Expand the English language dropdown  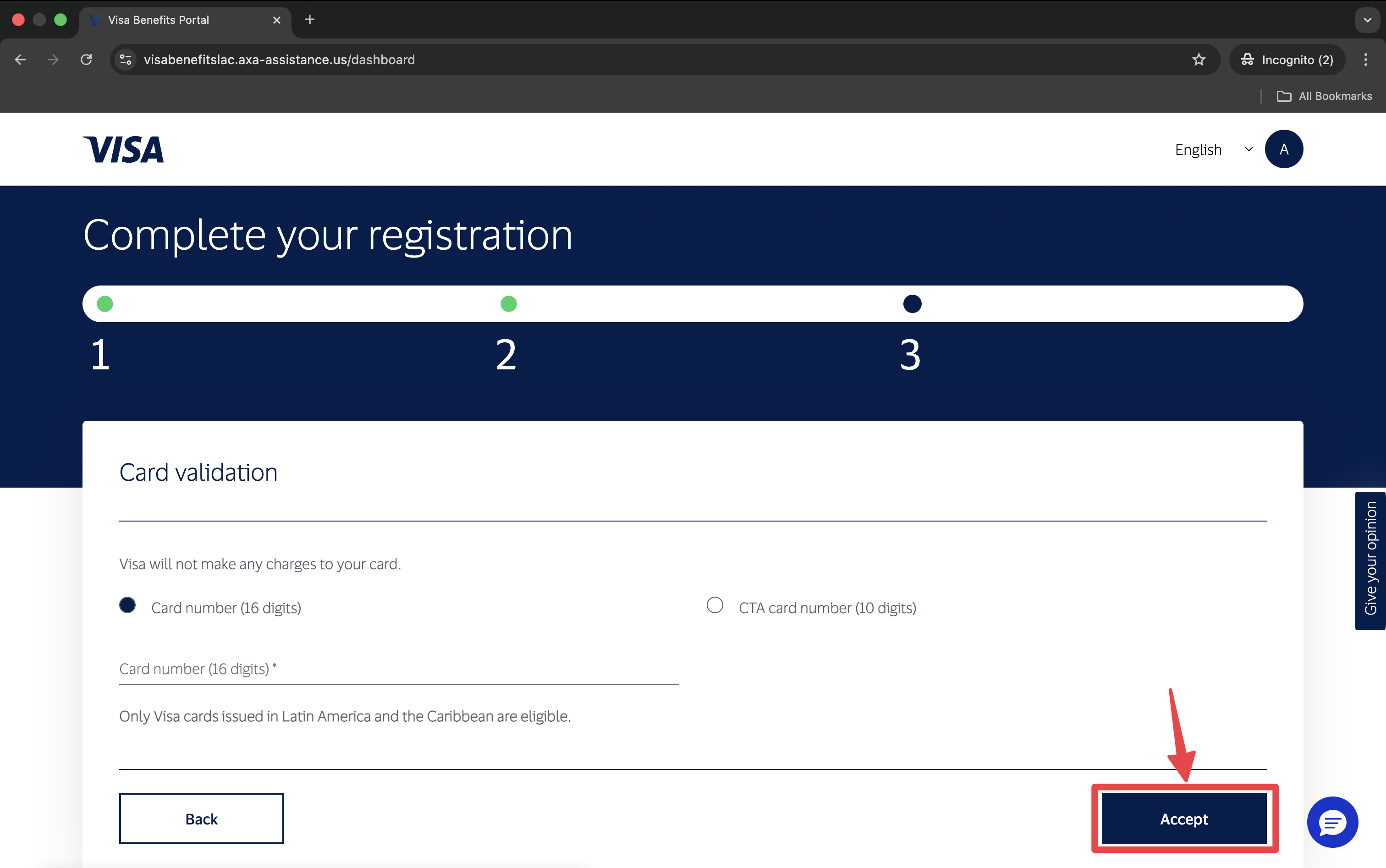pyautogui.click(x=1214, y=149)
